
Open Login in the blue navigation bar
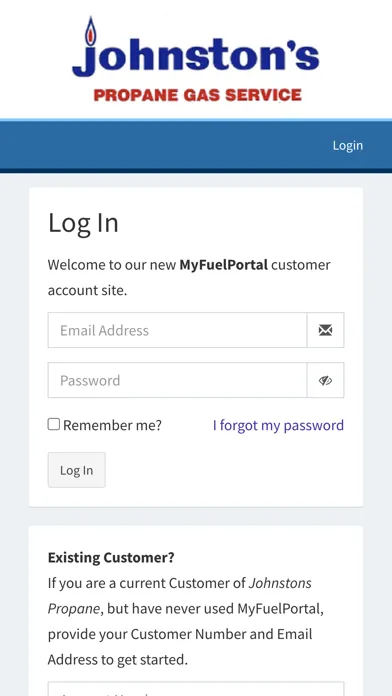[348, 146]
